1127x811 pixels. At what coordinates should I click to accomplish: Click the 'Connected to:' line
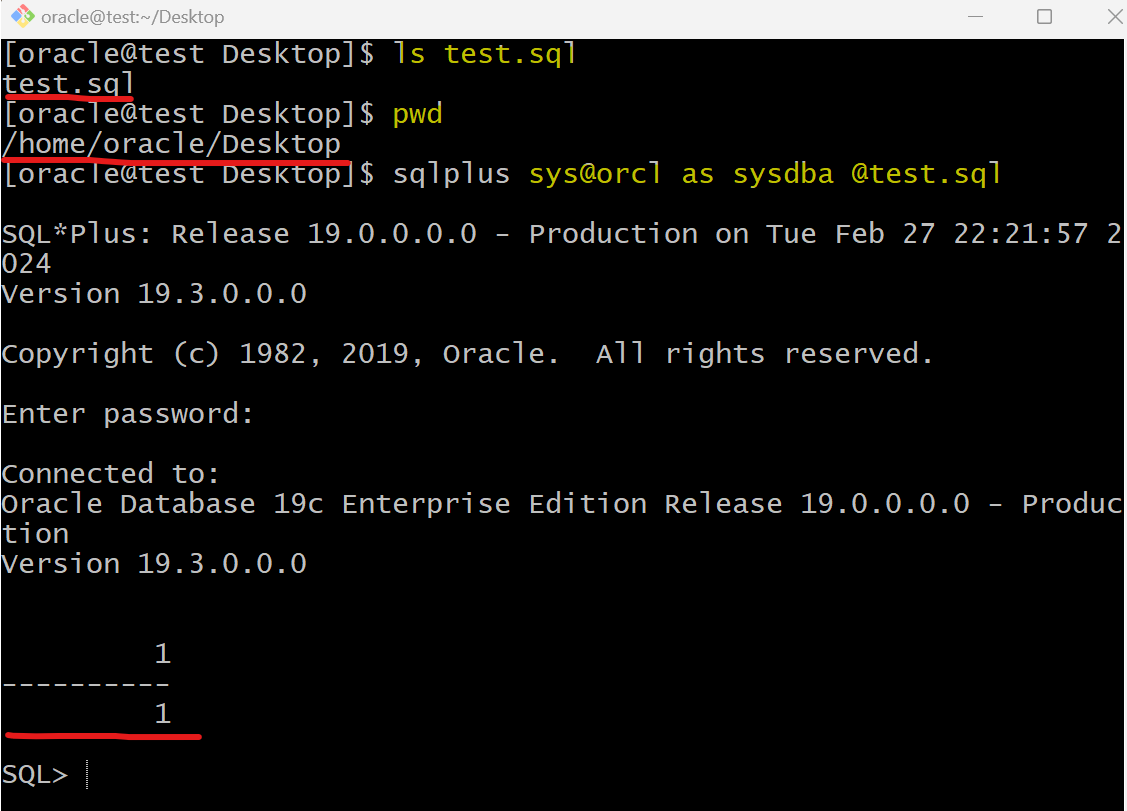[x=111, y=474]
